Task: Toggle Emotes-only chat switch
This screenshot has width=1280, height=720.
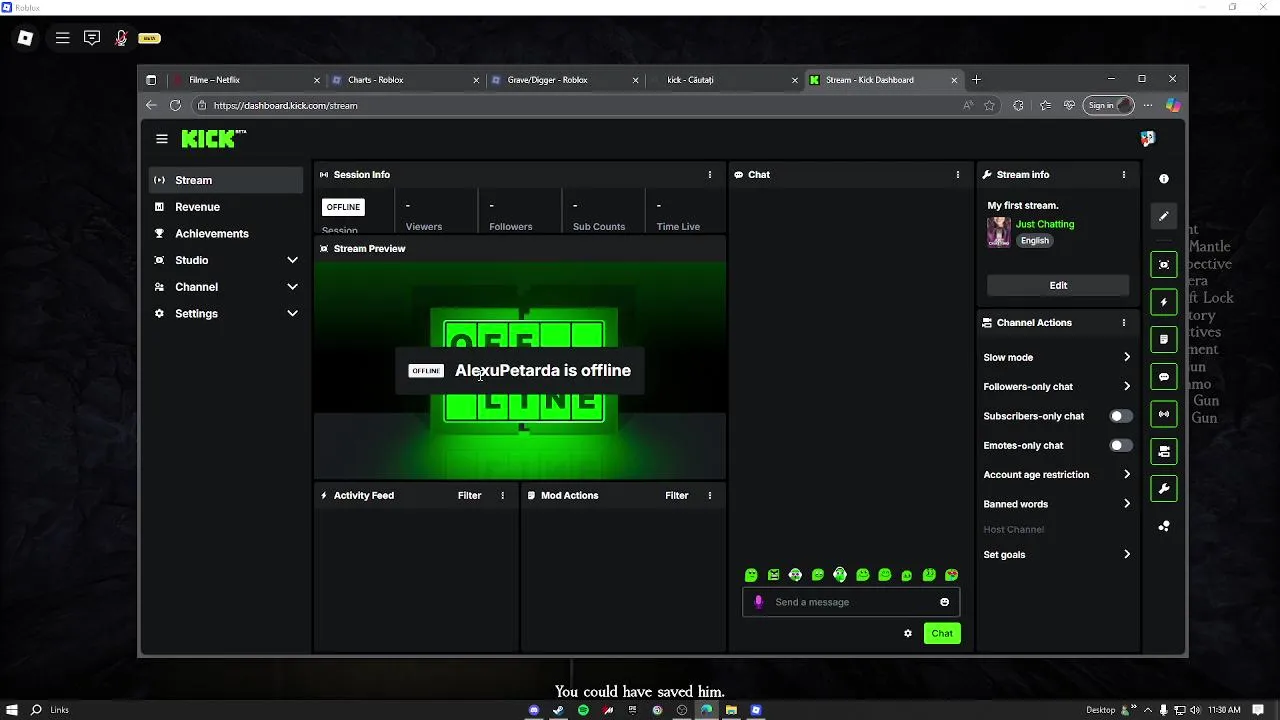Action: point(1121,445)
